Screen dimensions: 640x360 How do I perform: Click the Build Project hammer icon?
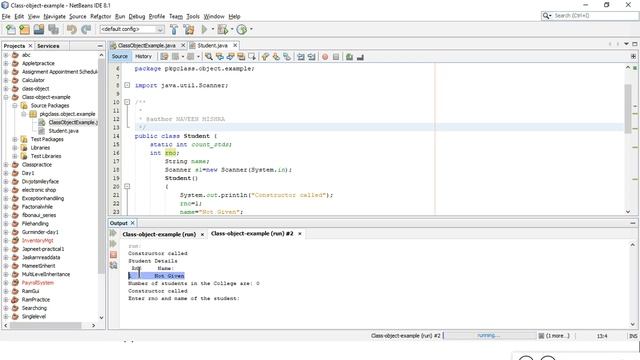174,29
